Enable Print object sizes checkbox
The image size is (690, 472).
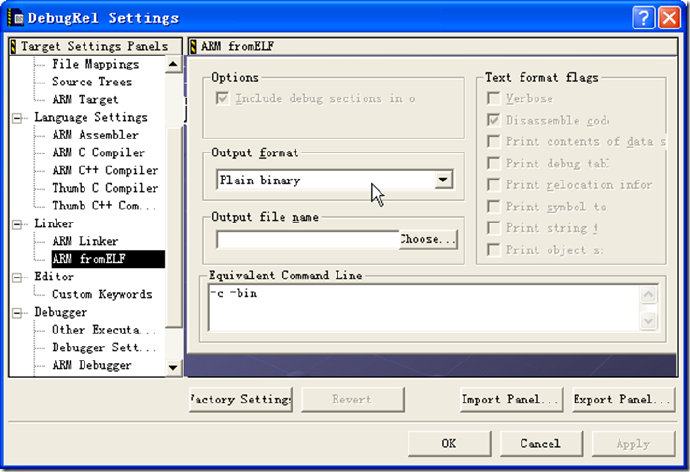494,250
